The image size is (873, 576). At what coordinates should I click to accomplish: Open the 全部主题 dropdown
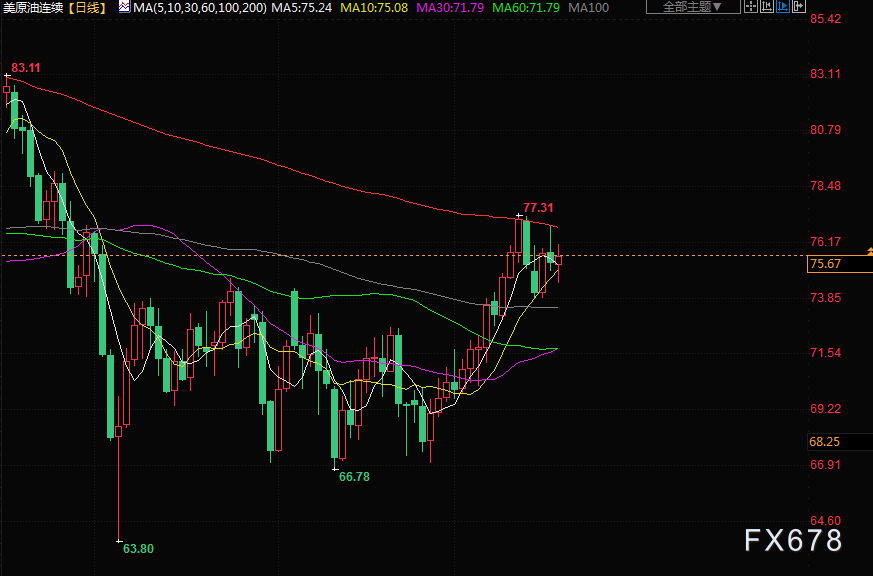(692, 7)
